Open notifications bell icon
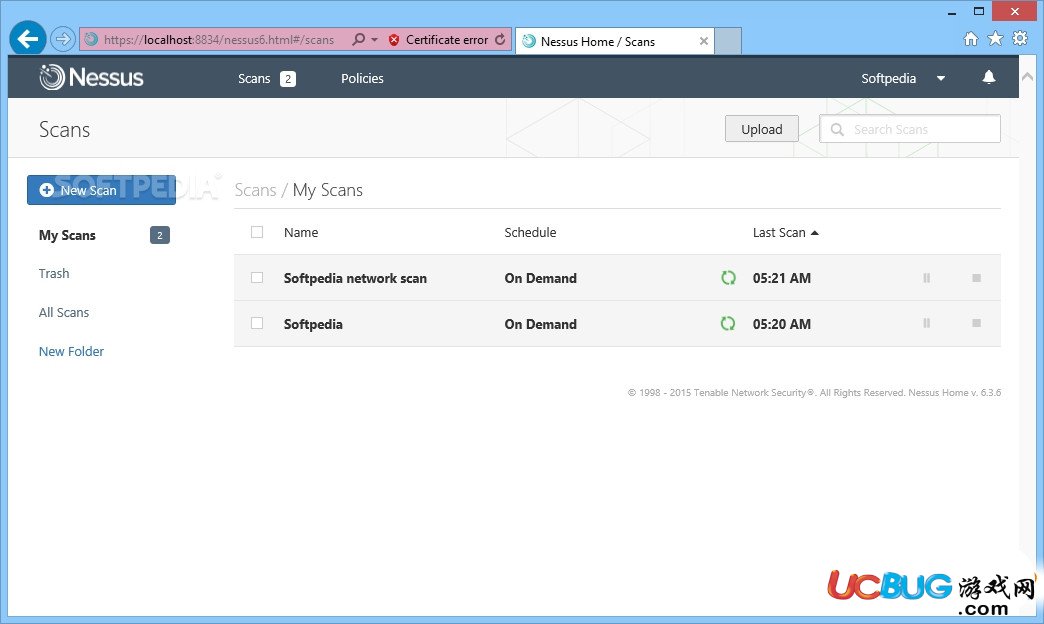 coord(989,78)
